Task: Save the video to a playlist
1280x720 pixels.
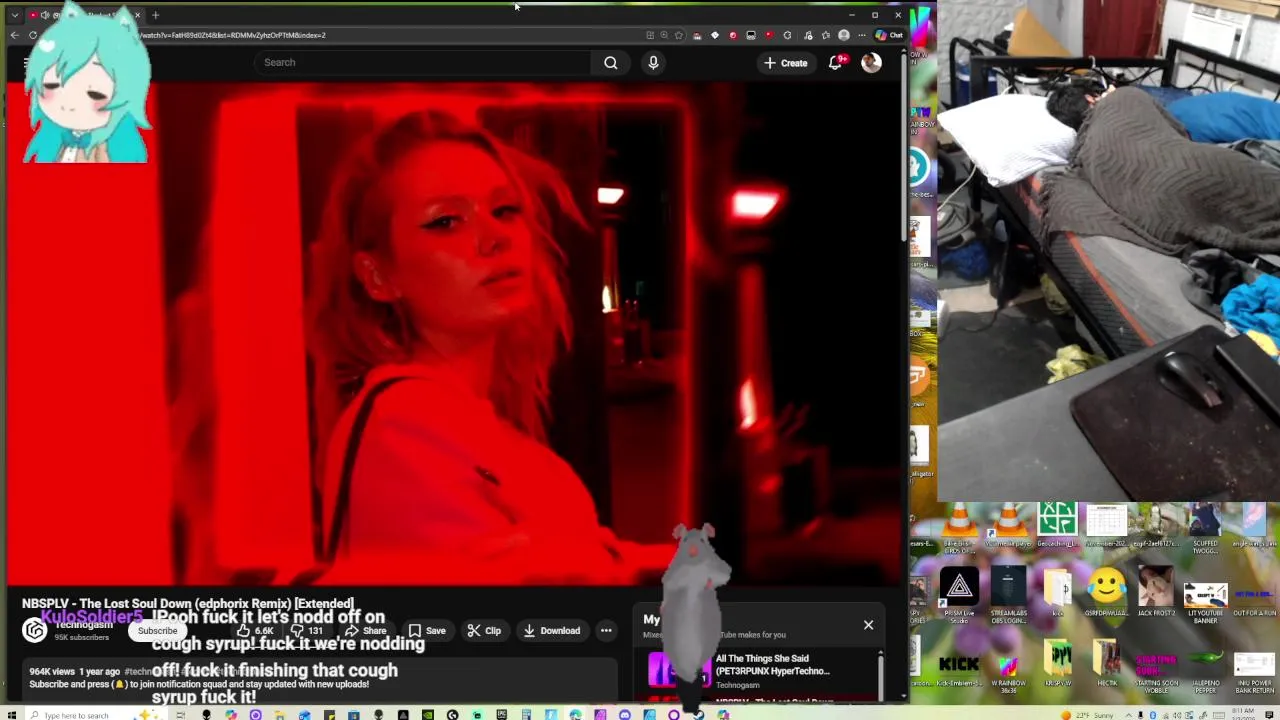Action: 427,631
